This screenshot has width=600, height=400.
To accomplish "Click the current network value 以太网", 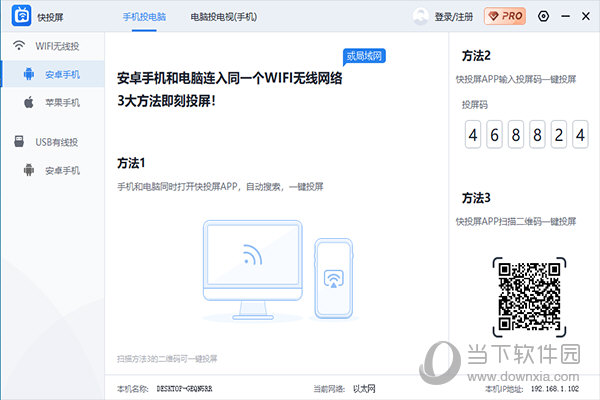I will click(x=364, y=389).
